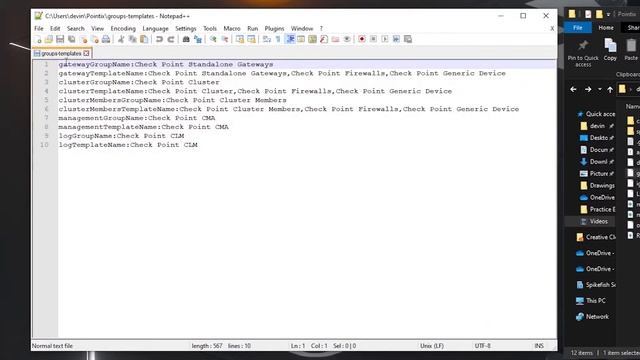This screenshot has height=360, width=640.
Task: Click Run Macro Multiple Times icon
Action: [396, 39]
